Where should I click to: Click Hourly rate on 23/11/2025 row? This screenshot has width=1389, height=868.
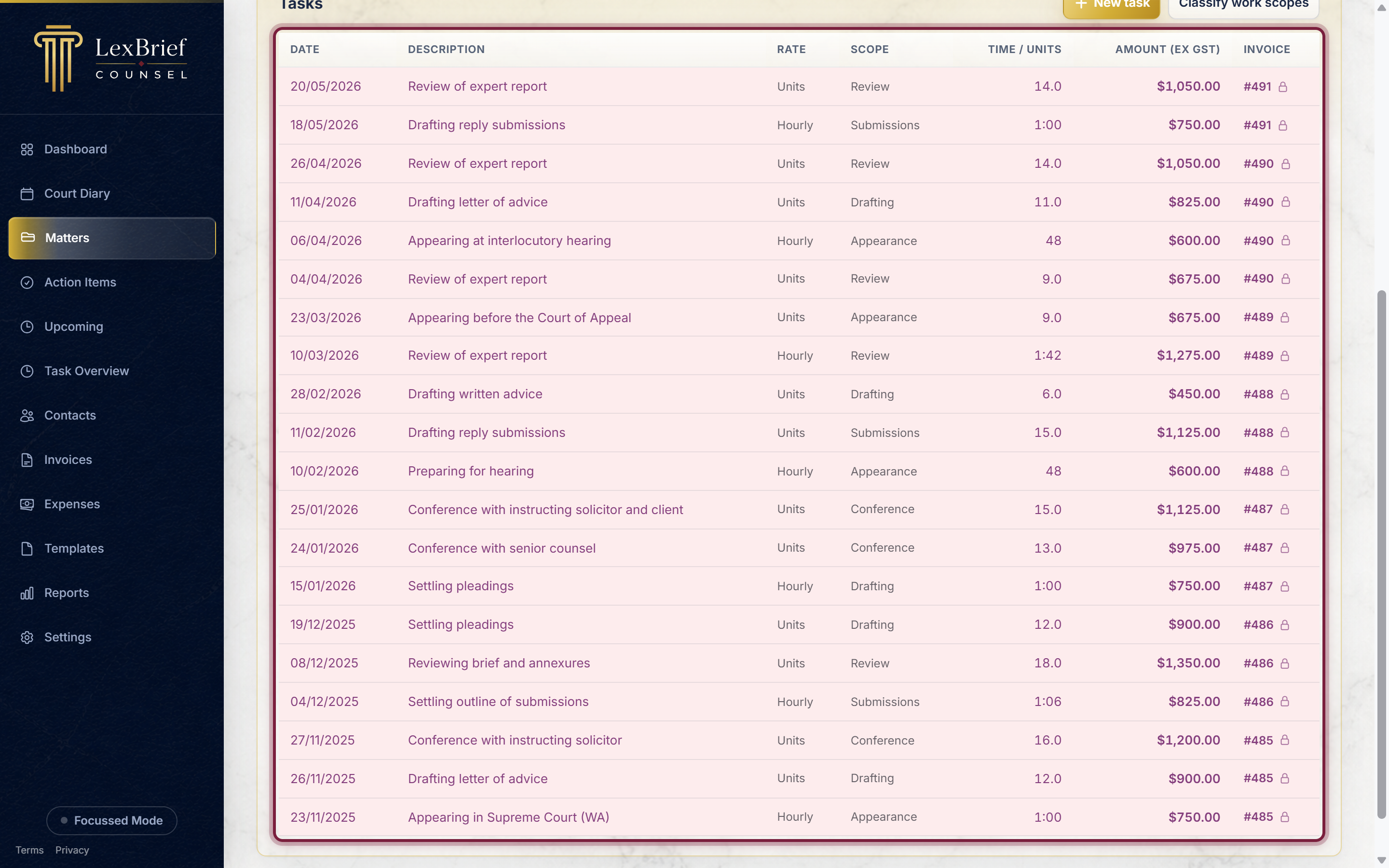[795, 817]
